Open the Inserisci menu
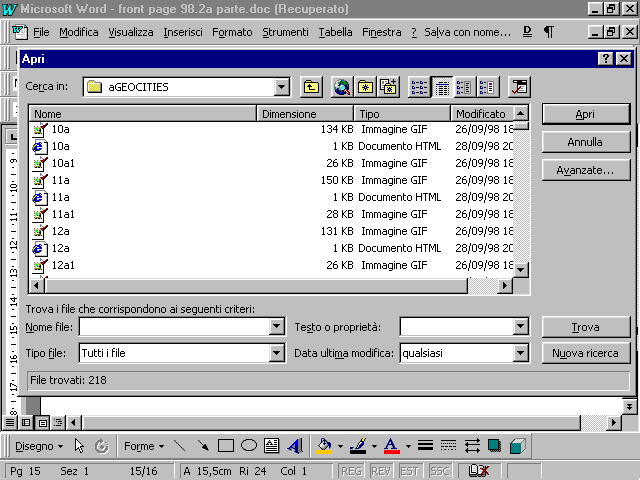 183,32
